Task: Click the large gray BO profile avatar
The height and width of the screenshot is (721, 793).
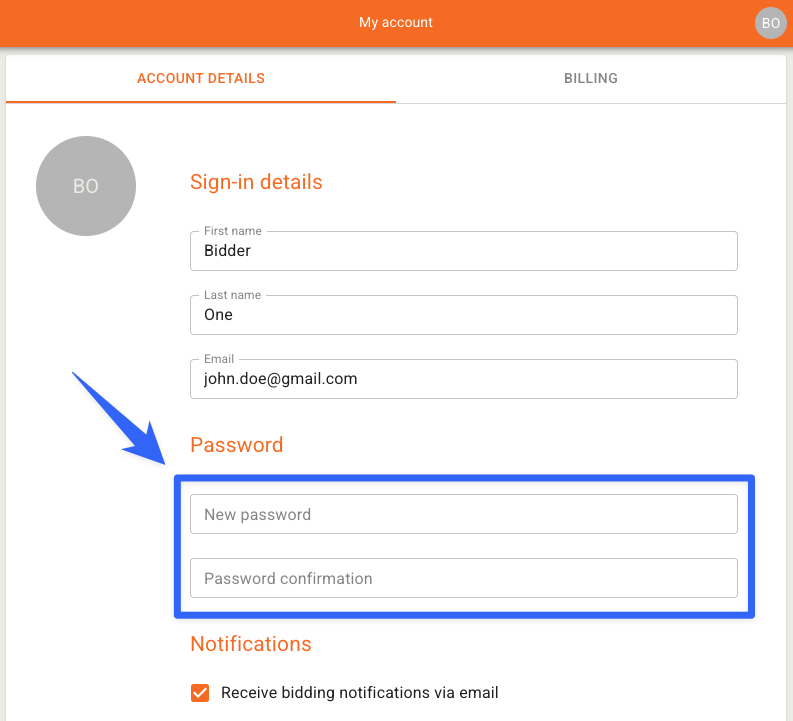Action: [x=86, y=186]
